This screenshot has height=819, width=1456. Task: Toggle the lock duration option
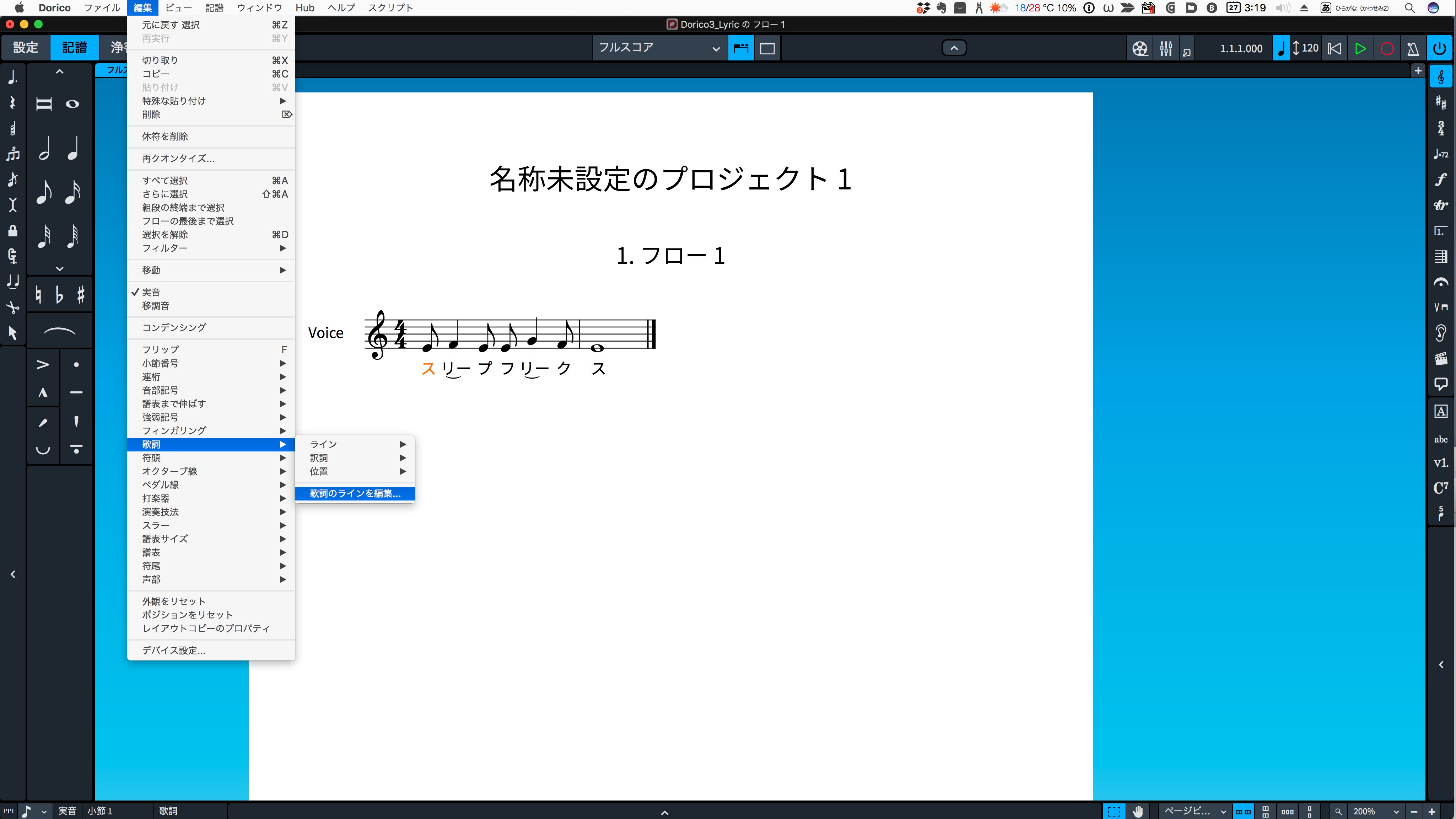pos(12,230)
